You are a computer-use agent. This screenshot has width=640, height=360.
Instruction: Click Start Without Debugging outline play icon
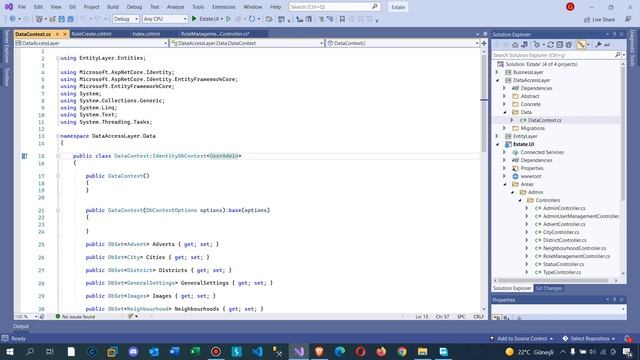[x=228, y=19]
